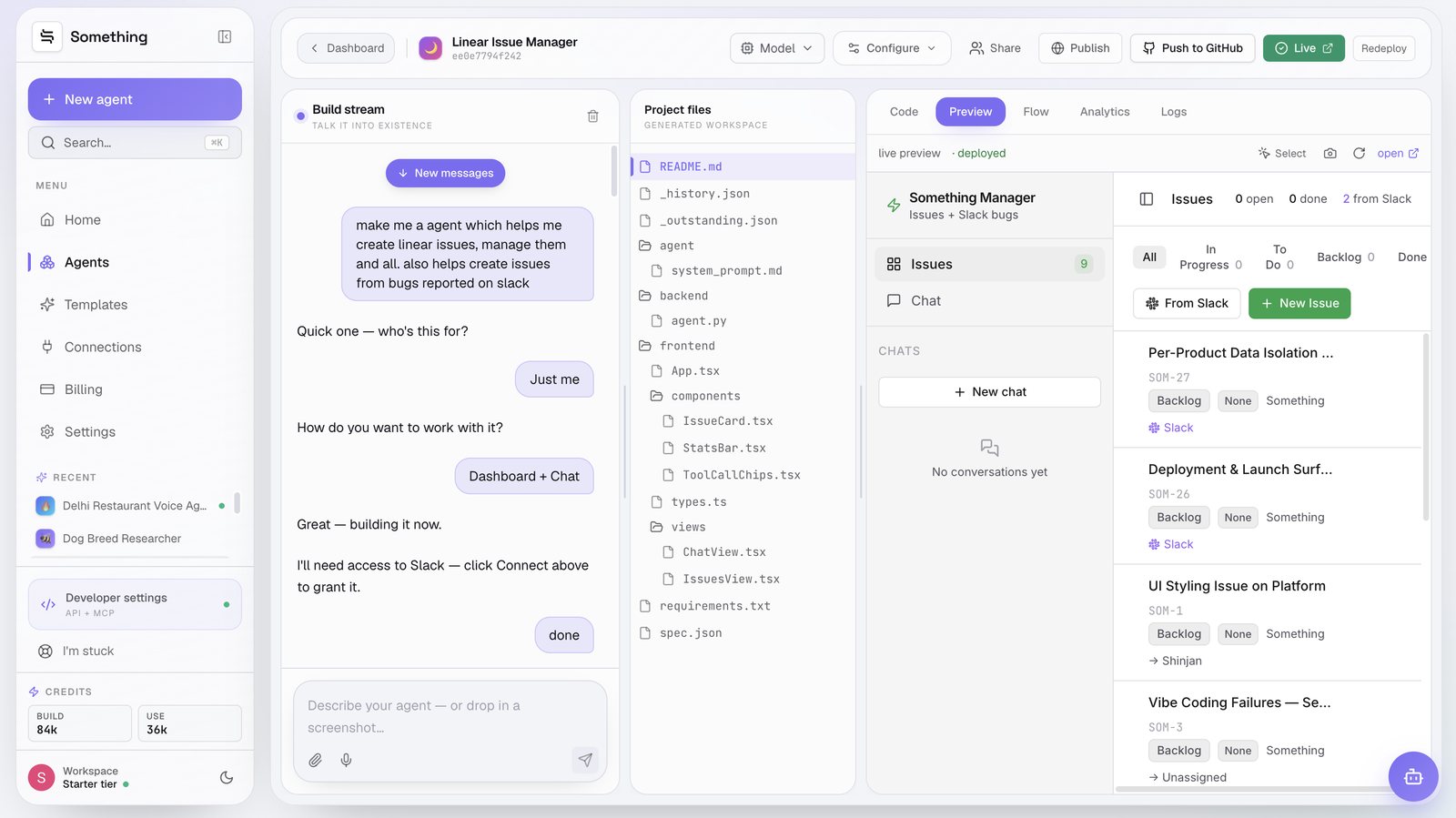This screenshot has width=1456, height=818.
Task: Open Templates in sidebar
Action: coord(135,305)
